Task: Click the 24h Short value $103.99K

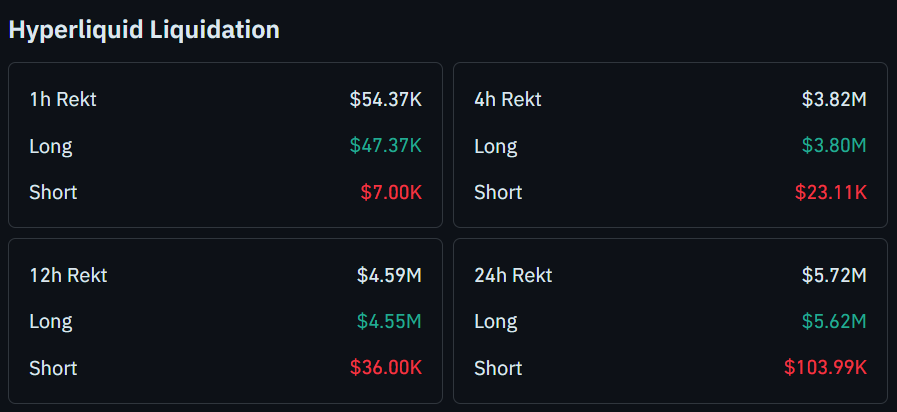Action: click(826, 367)
